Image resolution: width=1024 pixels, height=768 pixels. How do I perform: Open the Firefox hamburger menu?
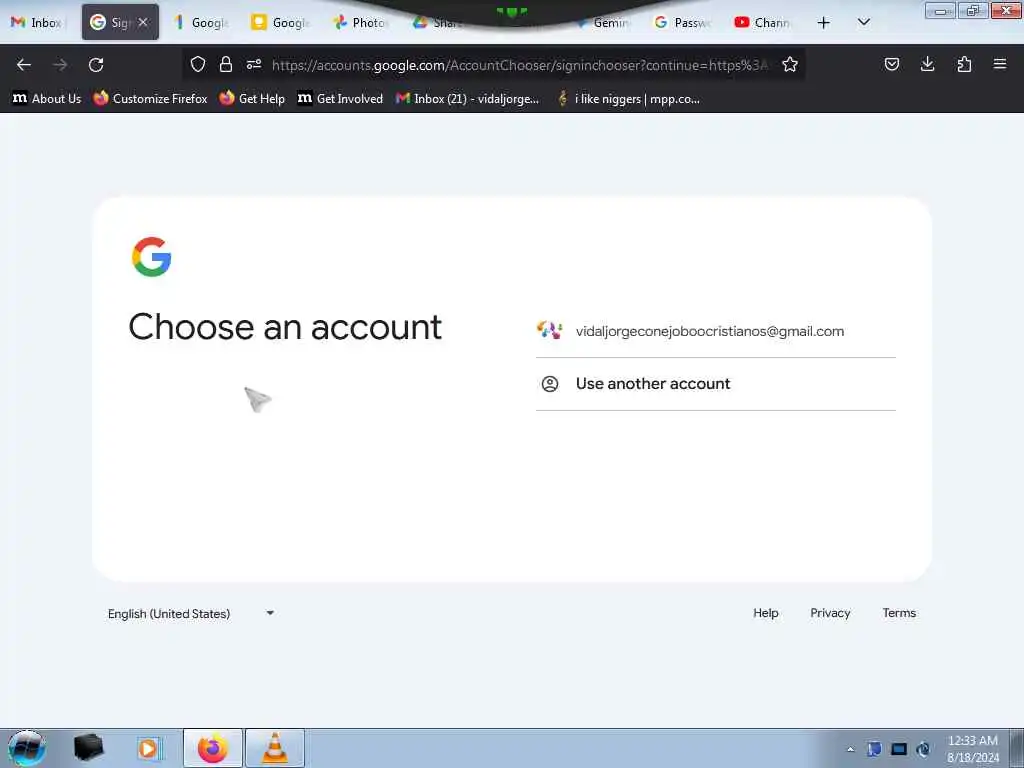click(1000, 64)
